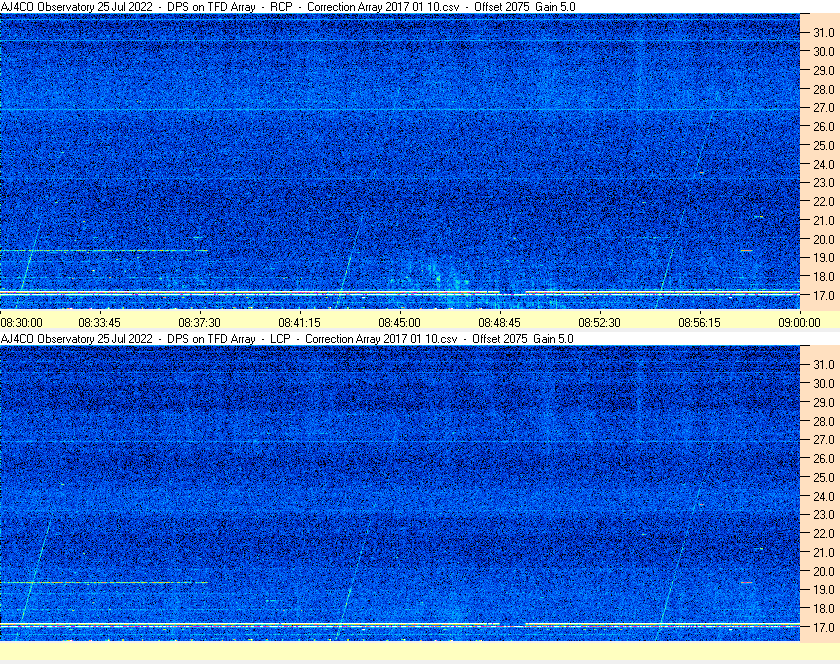The image size is (840, 664).
Task: Click the 21.0 frequency label on LCP plot
Action: click(824, 552)
